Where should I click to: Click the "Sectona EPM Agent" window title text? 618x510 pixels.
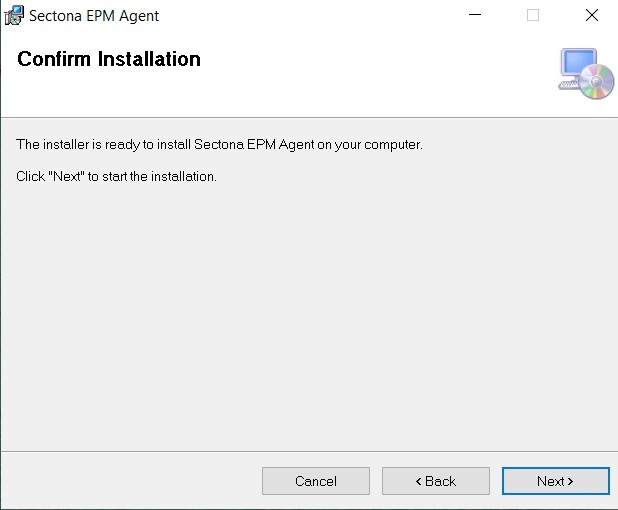coord(94,16)
